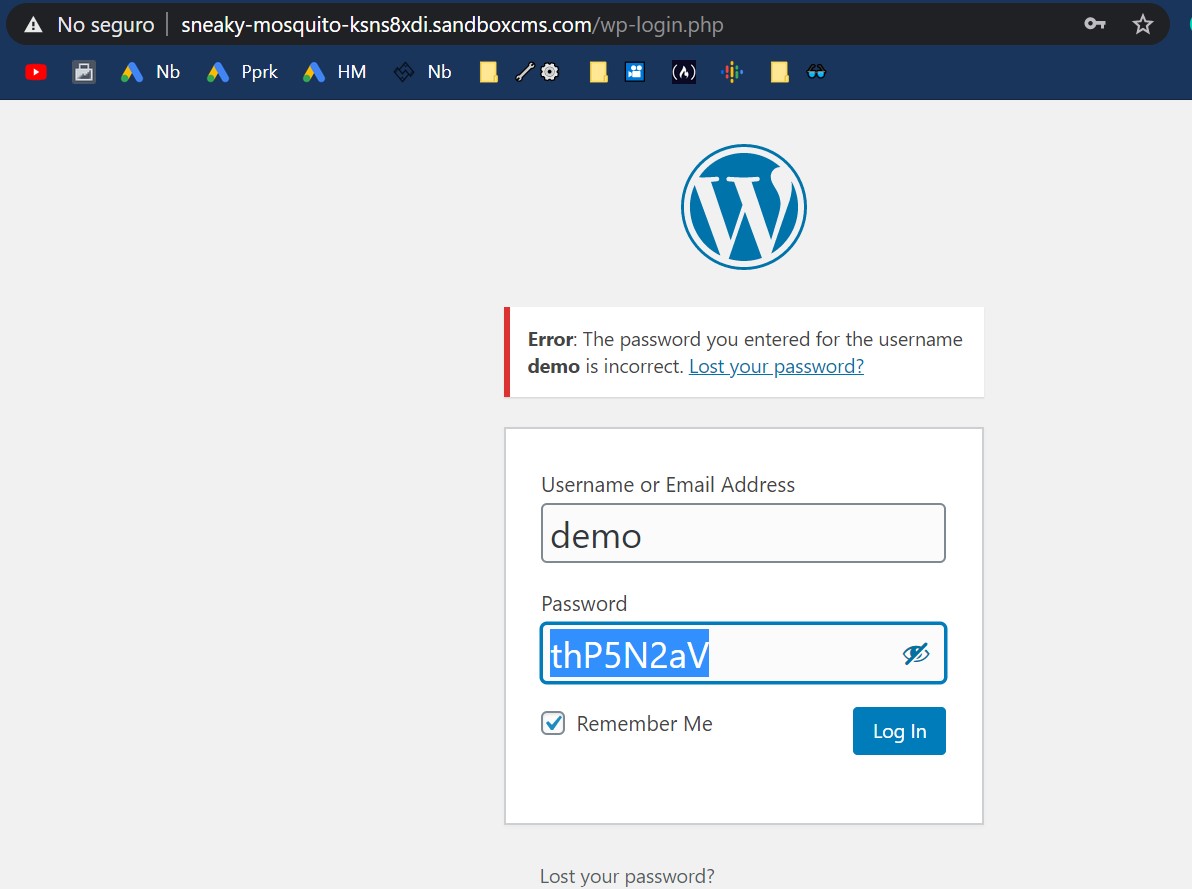Open the blue video camera bookmark
This screenshot has width=1192, height=889.
635,72
